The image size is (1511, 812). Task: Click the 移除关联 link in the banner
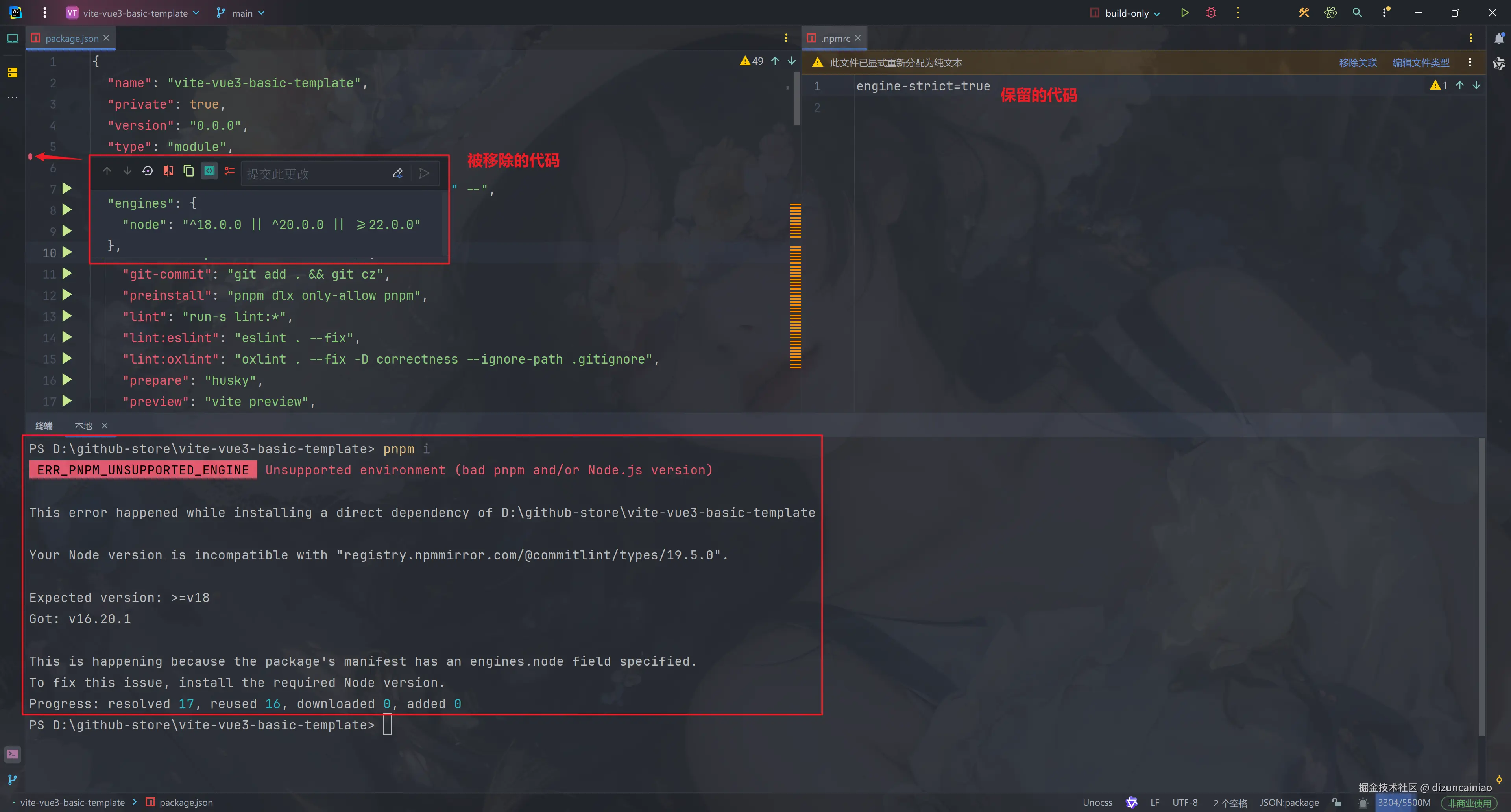click(1357, 63)
